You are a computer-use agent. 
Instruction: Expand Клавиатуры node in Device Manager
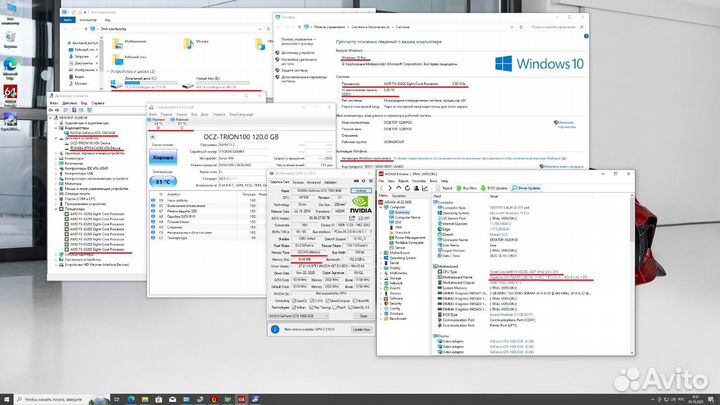pos(56,158)
